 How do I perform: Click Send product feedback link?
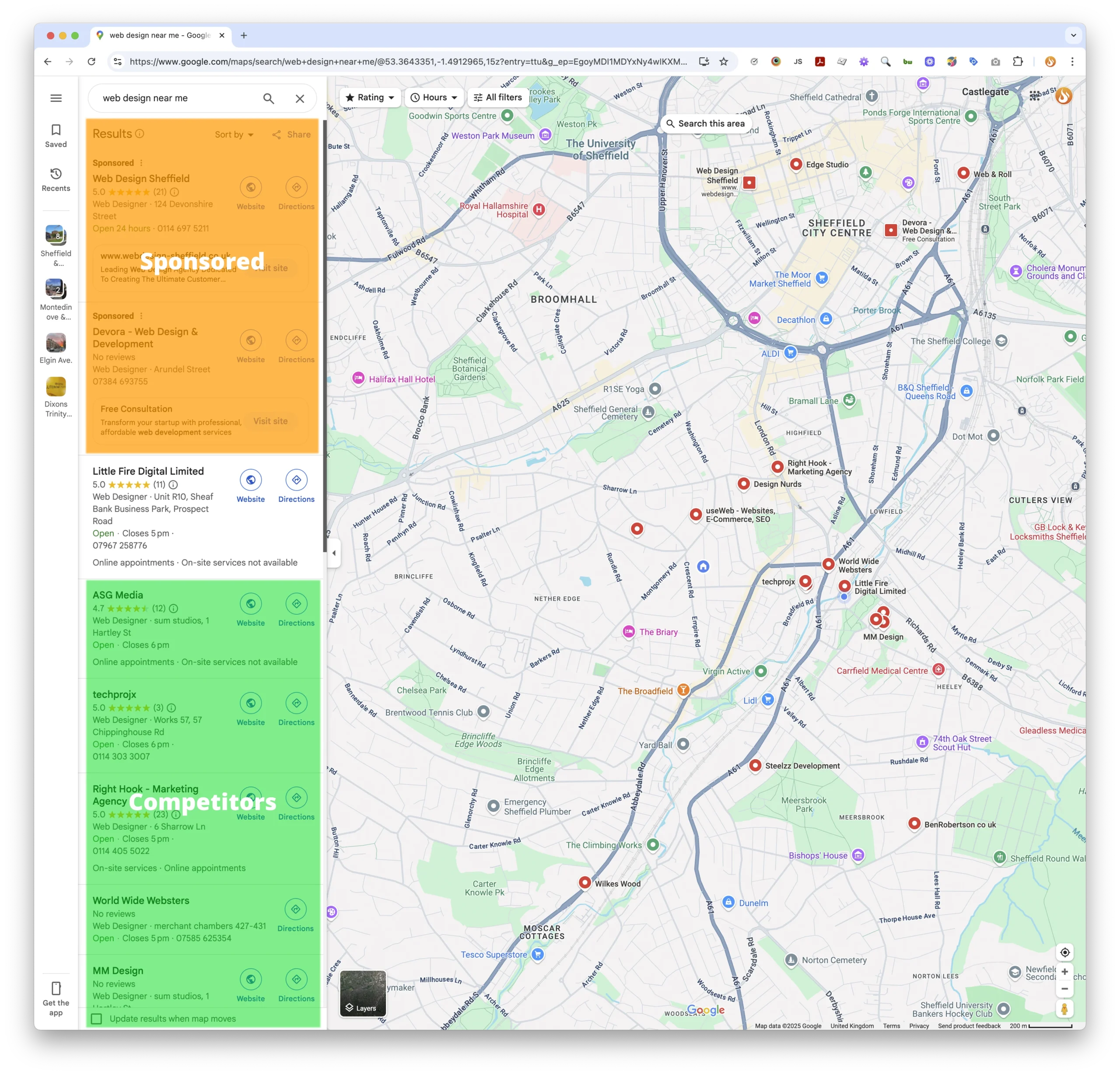969,1026
